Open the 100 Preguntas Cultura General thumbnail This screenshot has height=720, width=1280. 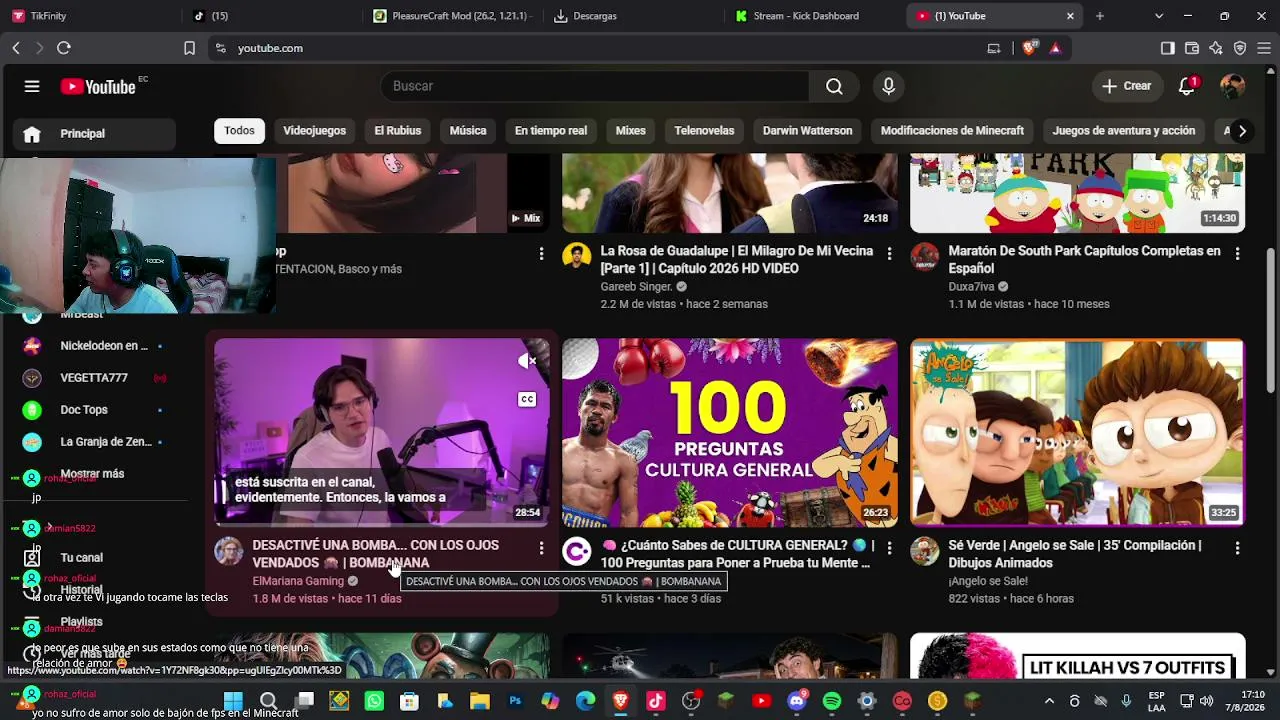click(x=730, y=432)
